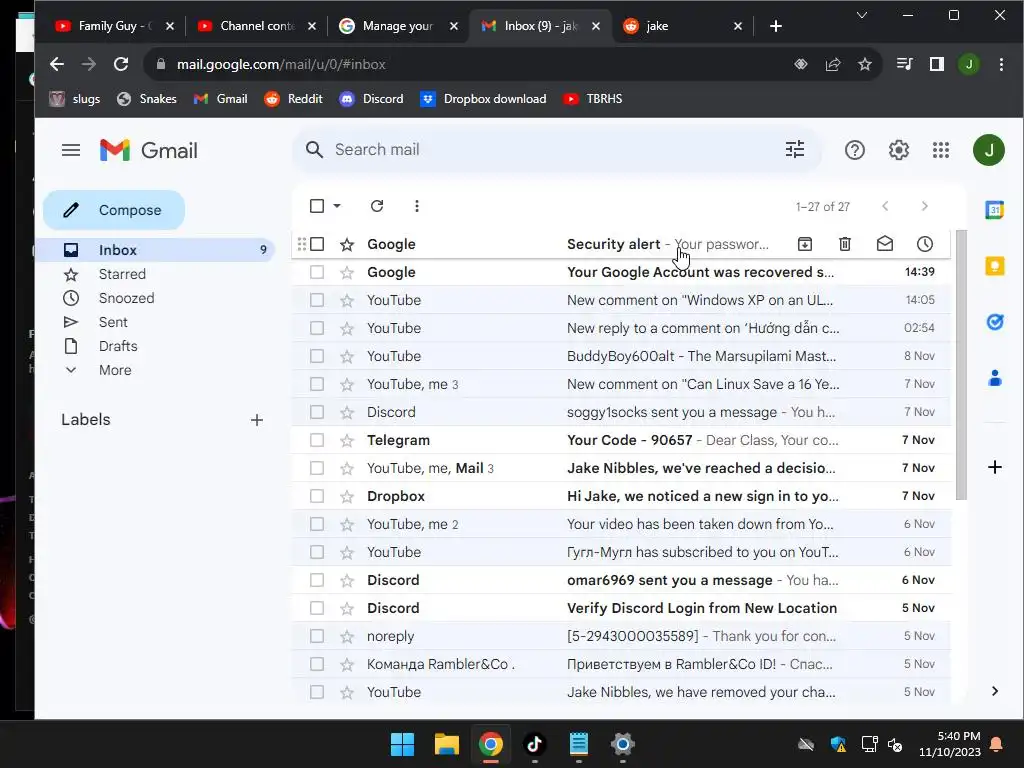Open Chrome three-dot menu
This screenshot has height=768, width=1024.
[x=1000, y=64]
